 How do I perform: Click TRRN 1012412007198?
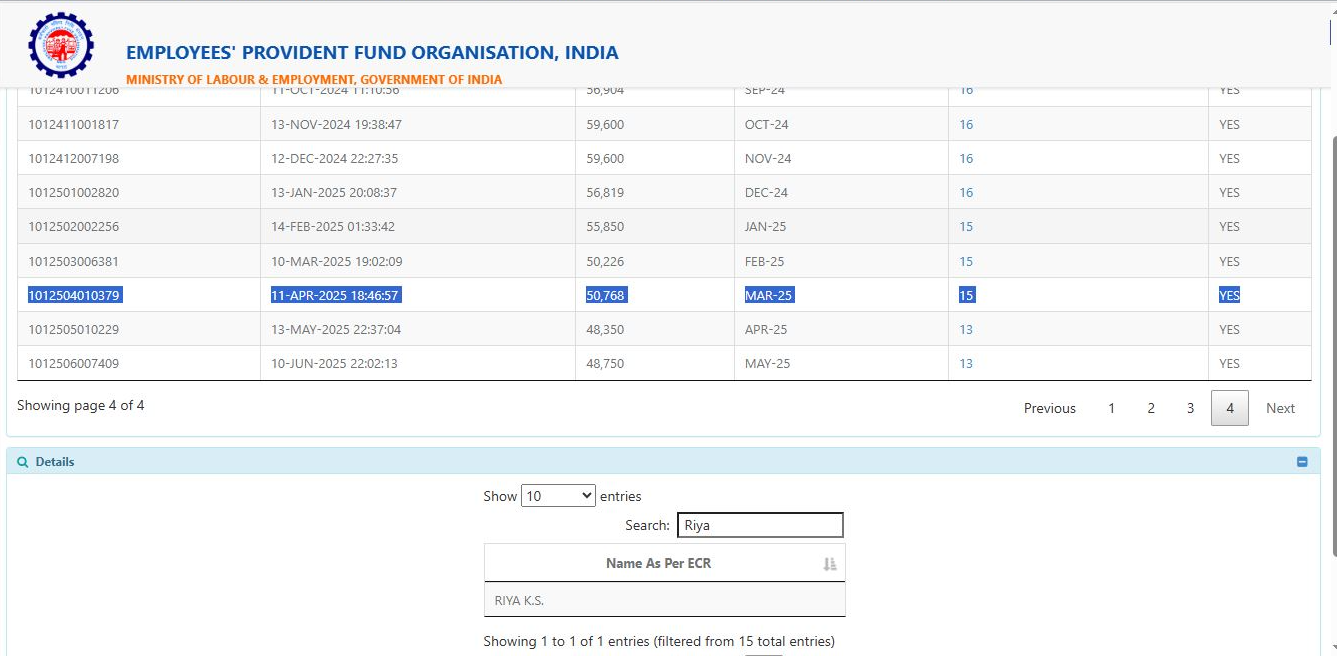point(74,159)
